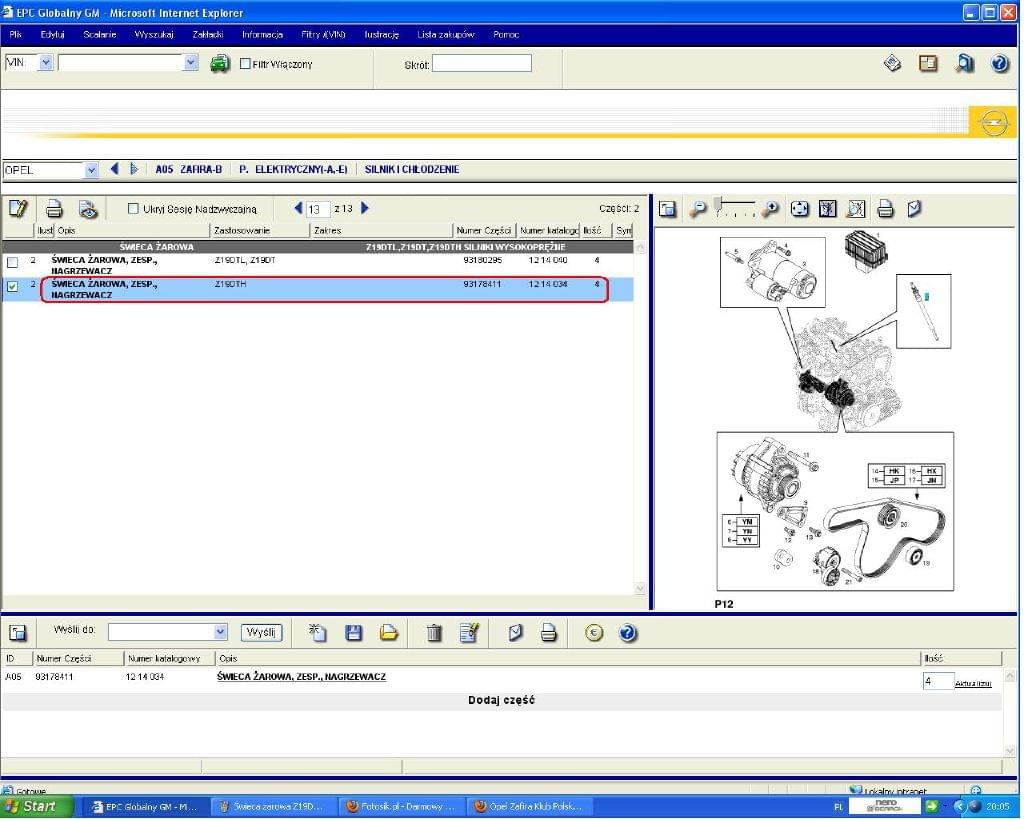Open the Edytuj menu
The width and height of the screenshot is (1024, 819).
52,34
